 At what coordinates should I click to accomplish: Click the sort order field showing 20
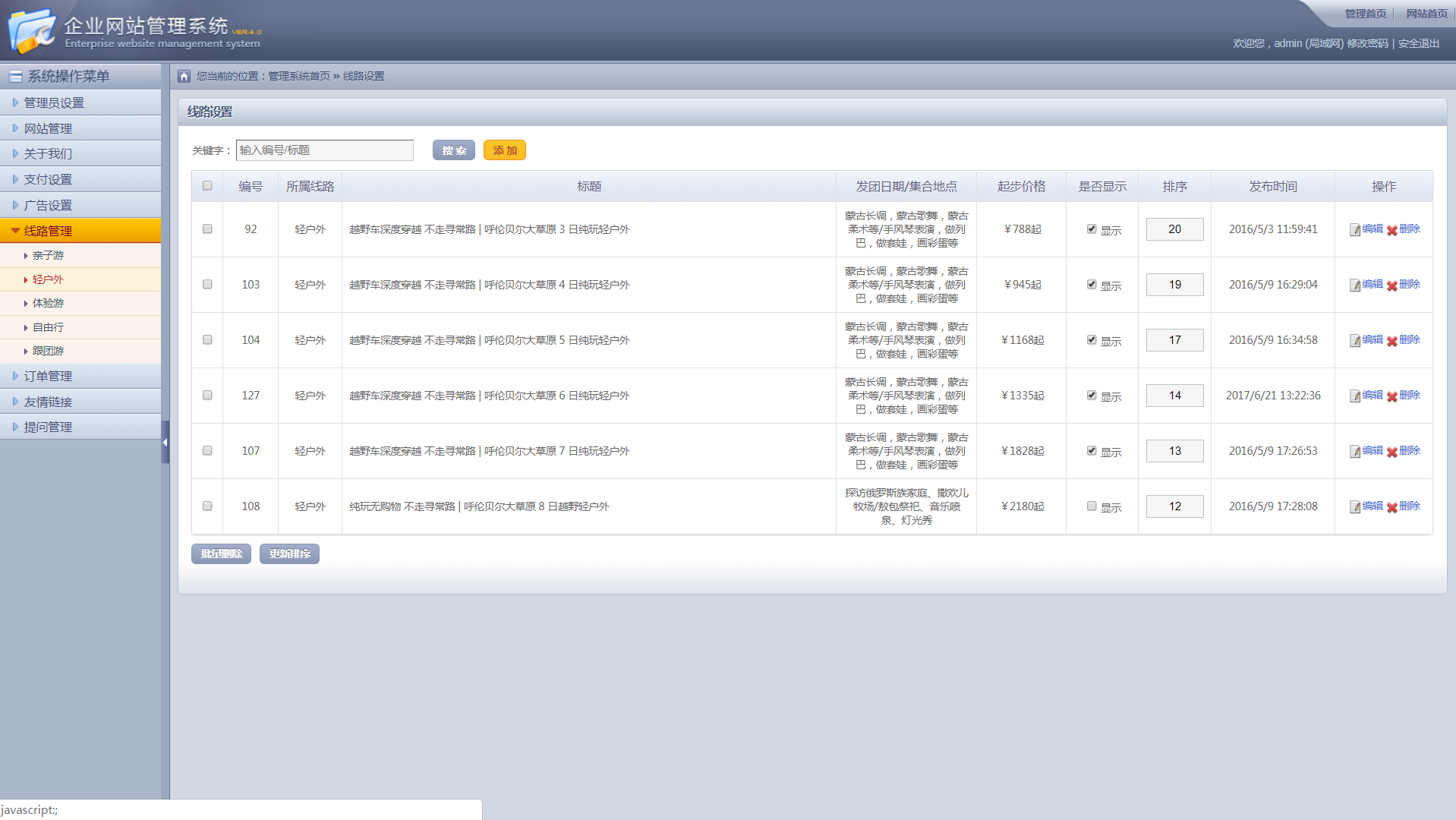coord(1174,229)
